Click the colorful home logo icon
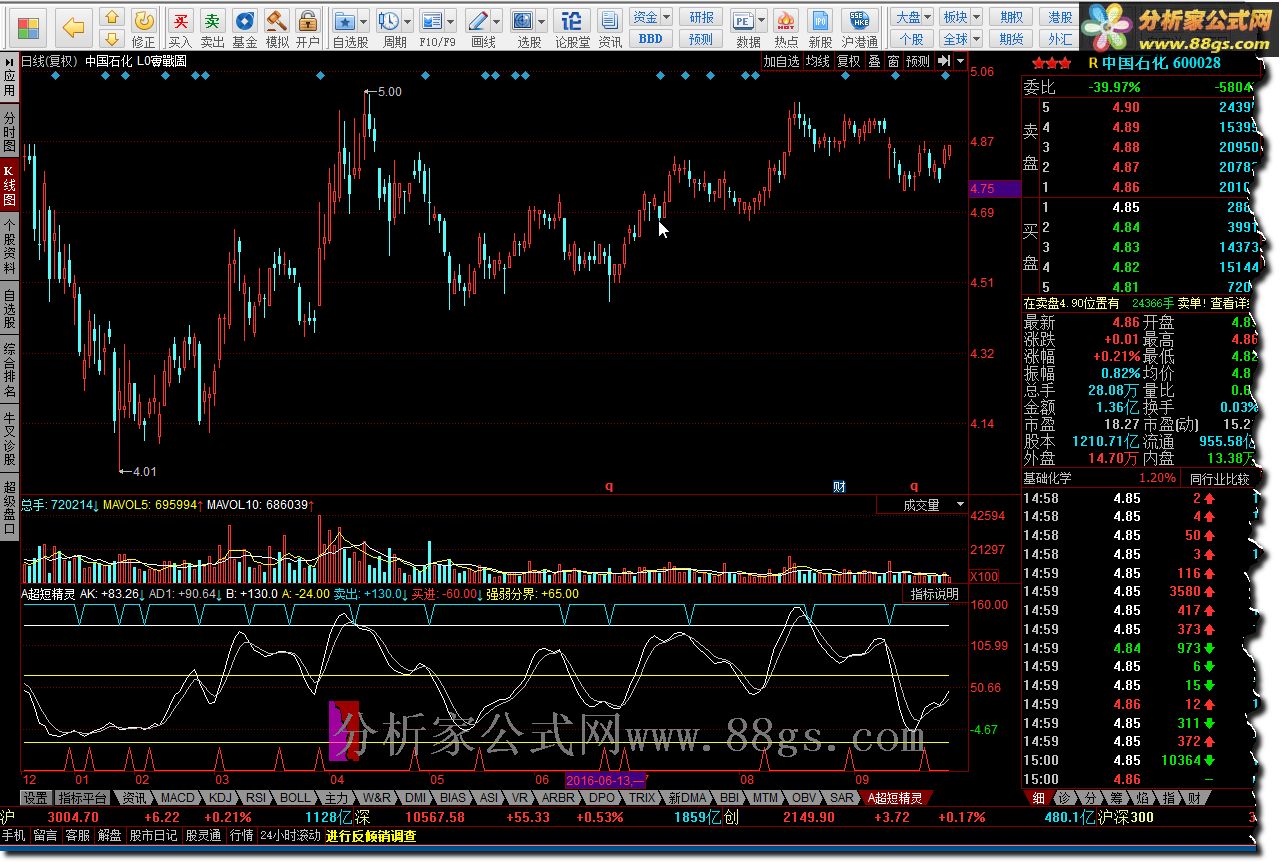The width and height of the screenshot is (1281, 862). [30, 26]
